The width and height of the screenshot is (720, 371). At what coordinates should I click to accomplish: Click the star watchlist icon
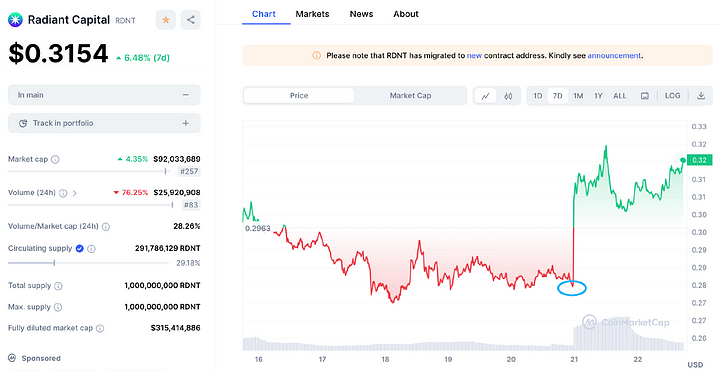(166, 20)
